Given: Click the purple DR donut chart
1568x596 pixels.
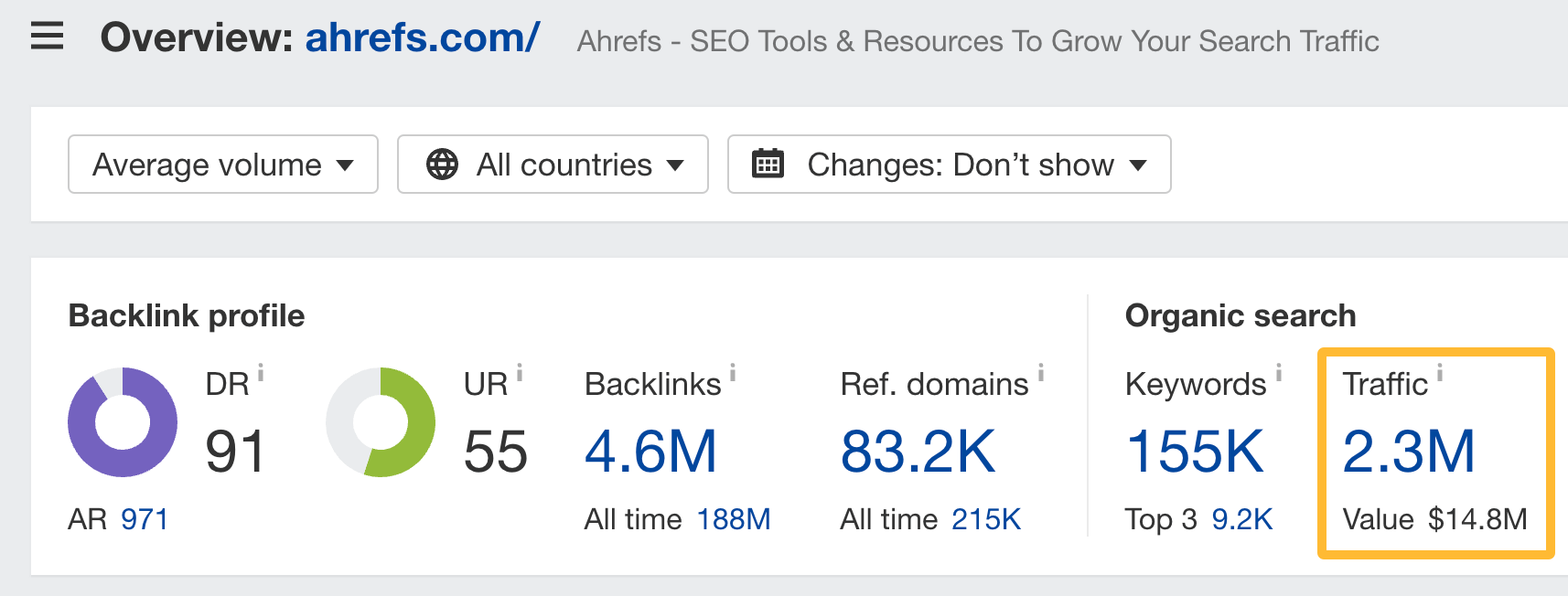Looking at the screenshot, I should click(x=123, y=422).
